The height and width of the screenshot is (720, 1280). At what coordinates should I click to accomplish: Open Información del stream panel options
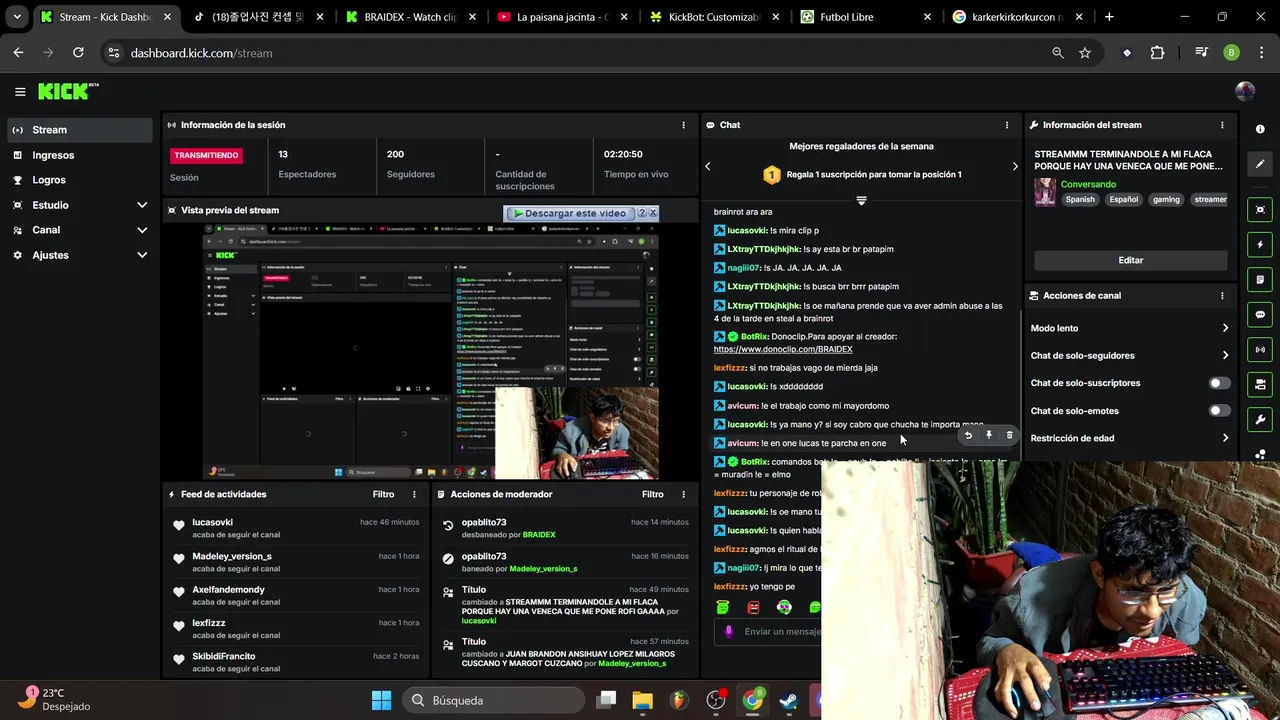[x=1222, y=125]
